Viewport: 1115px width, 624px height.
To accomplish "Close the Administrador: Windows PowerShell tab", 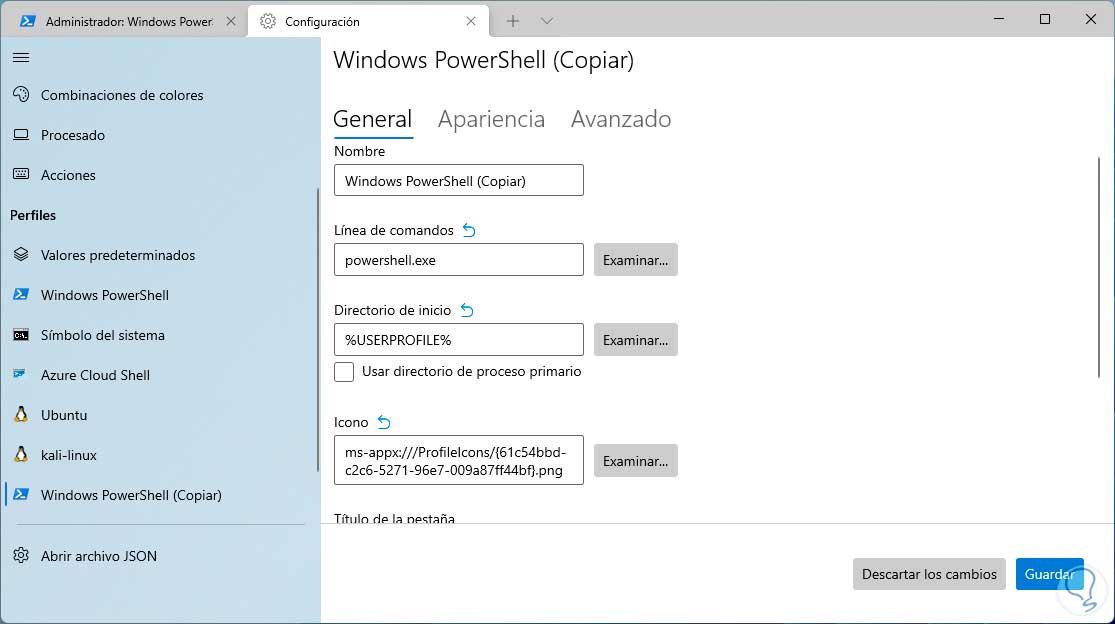I will point(231,21).
